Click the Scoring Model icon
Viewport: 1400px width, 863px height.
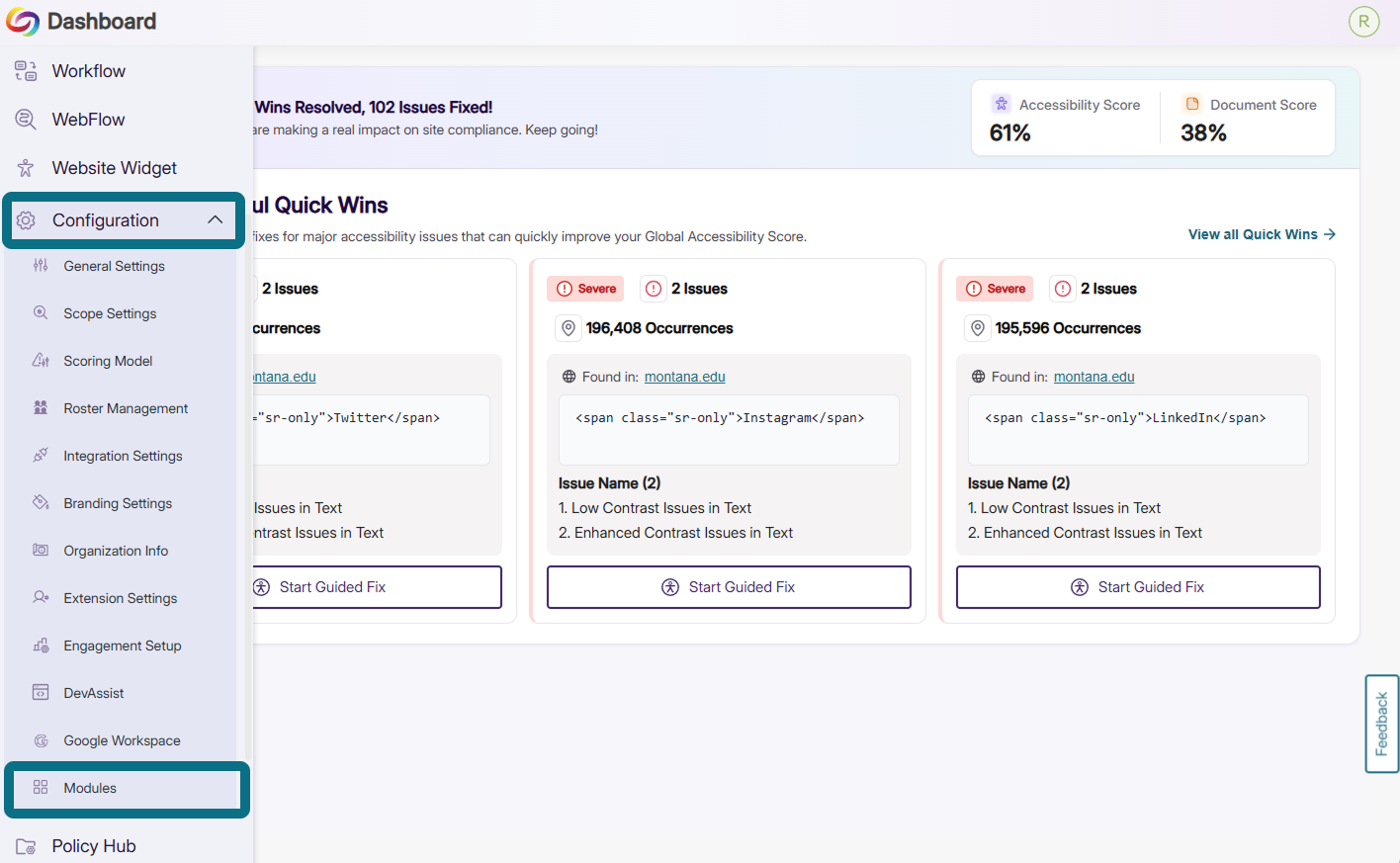pyautogui.click(x=41, y=360)
